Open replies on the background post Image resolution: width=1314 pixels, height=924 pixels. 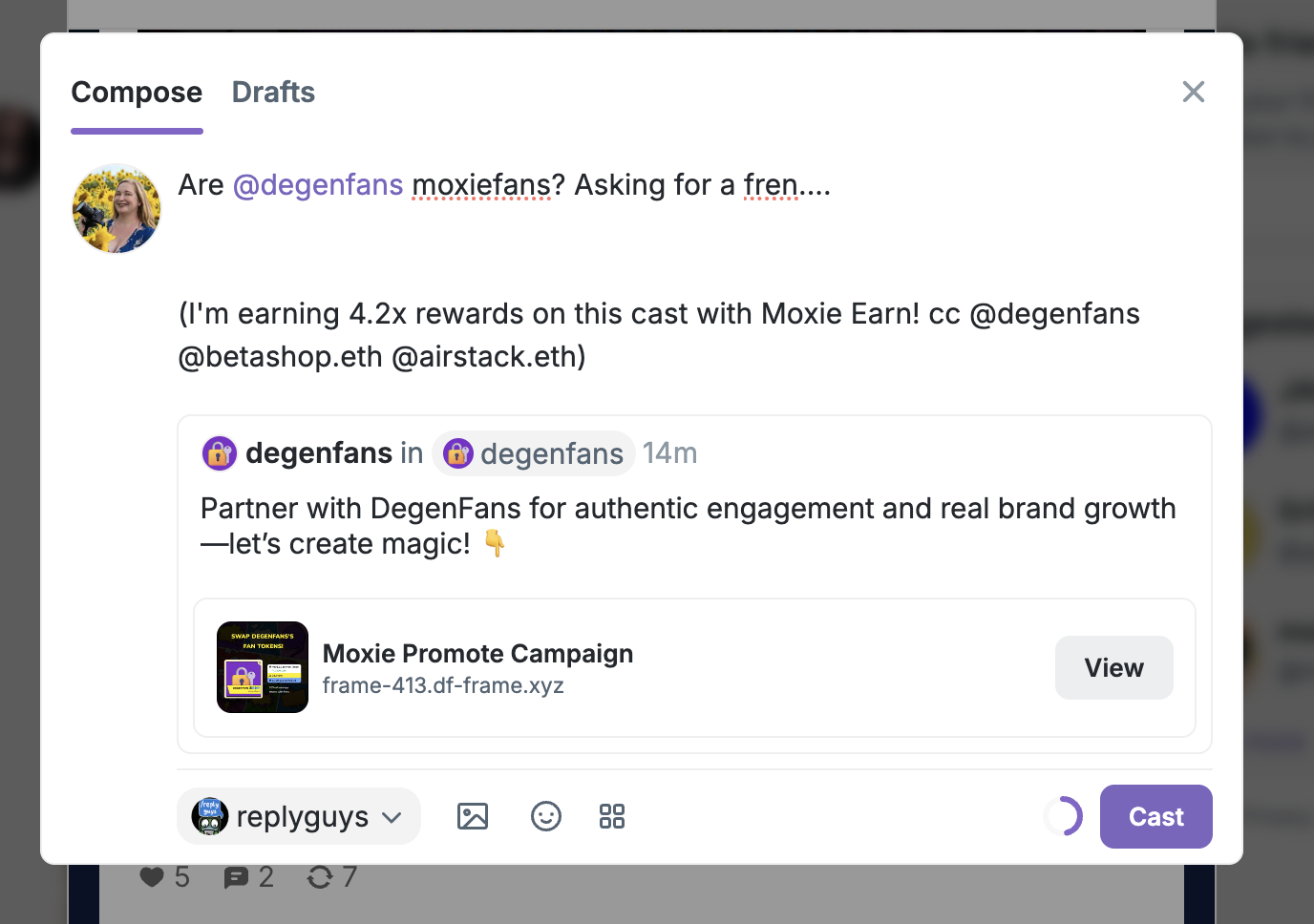pyautogui.click(x=248, y=876)
